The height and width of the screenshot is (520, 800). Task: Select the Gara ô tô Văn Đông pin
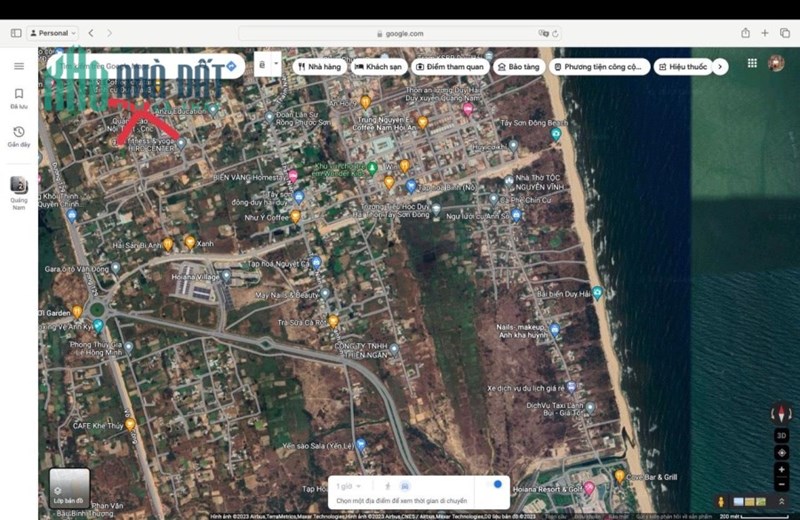click(x=116, y=267)
